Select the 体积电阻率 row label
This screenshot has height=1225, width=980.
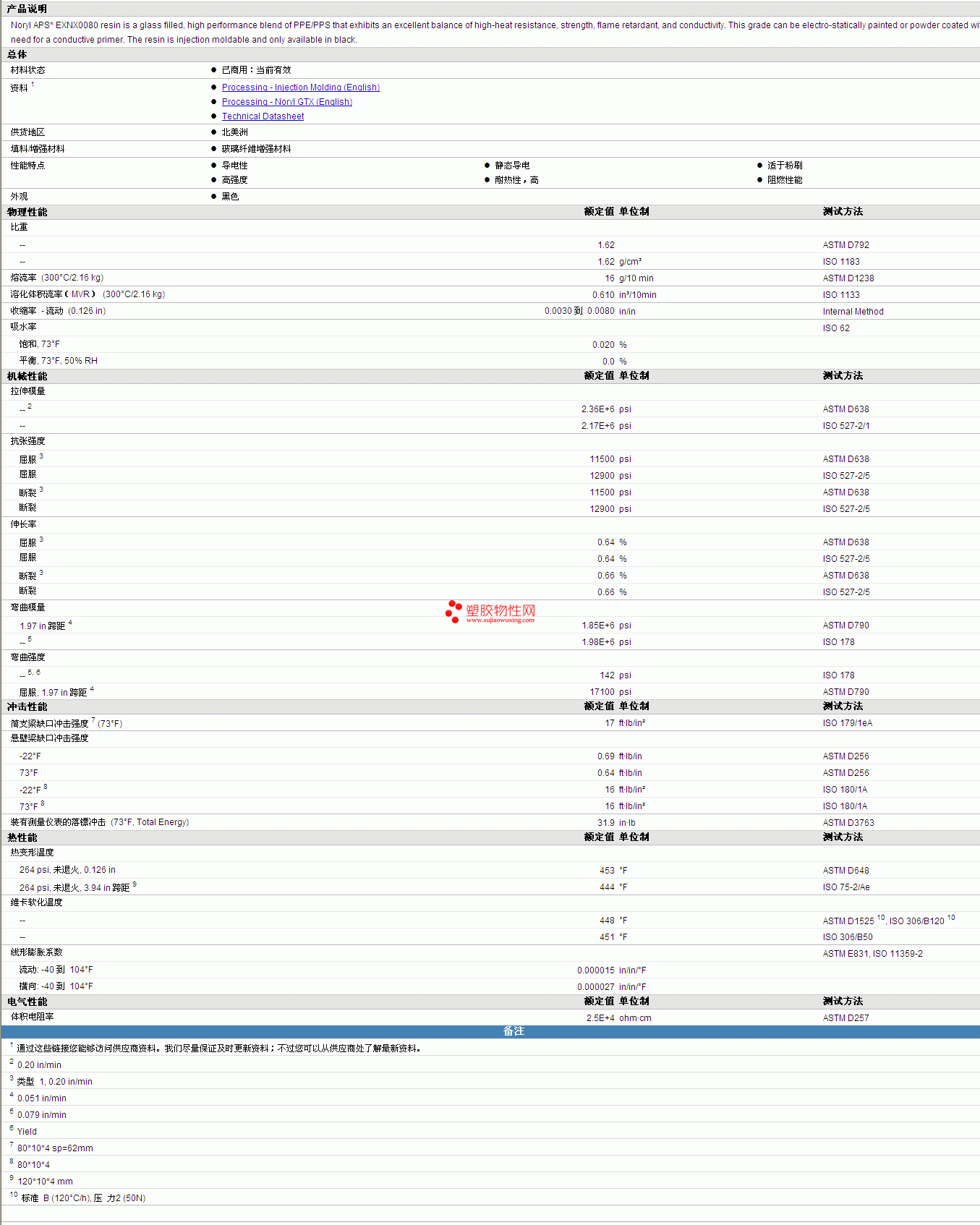[32, 1017]
